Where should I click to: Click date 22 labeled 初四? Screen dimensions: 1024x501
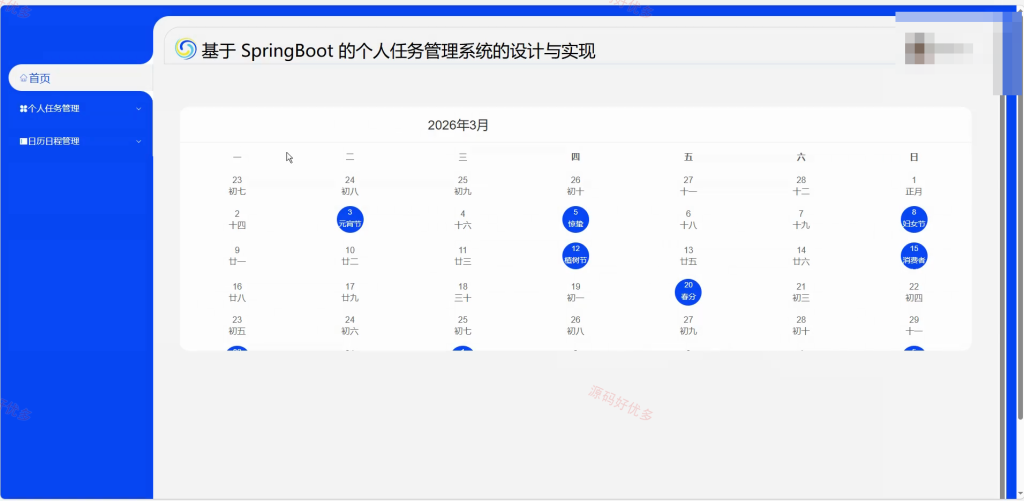coord(914,292)
